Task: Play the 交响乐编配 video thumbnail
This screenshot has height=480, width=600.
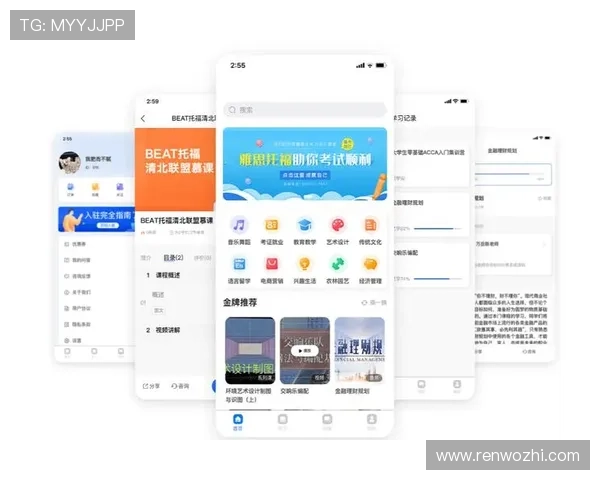Action: point(305,350)
